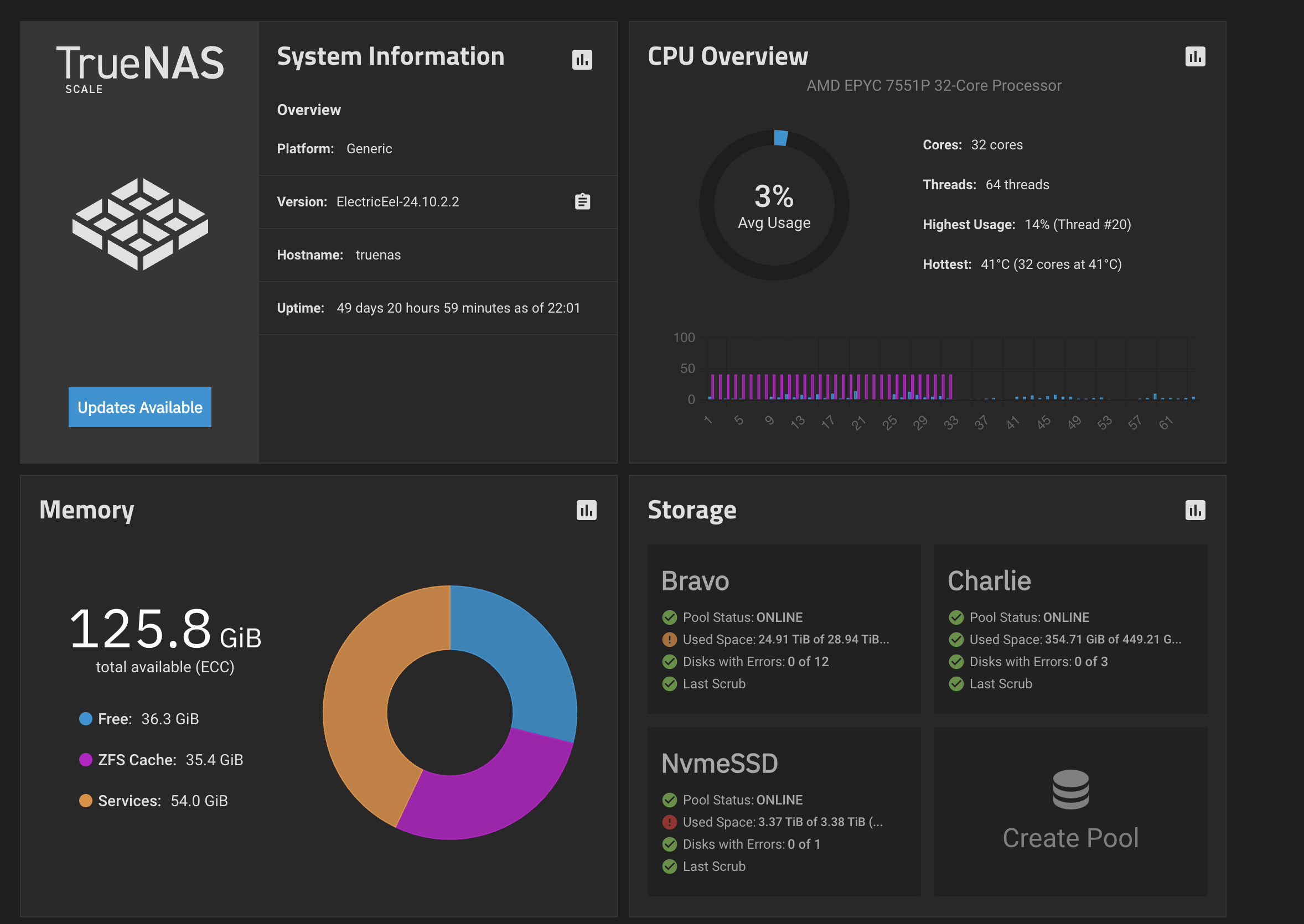The width and height of the screenshot is (1304, 924).
Task: Click the Bravo used space warning icon
Action: point(669,640)
